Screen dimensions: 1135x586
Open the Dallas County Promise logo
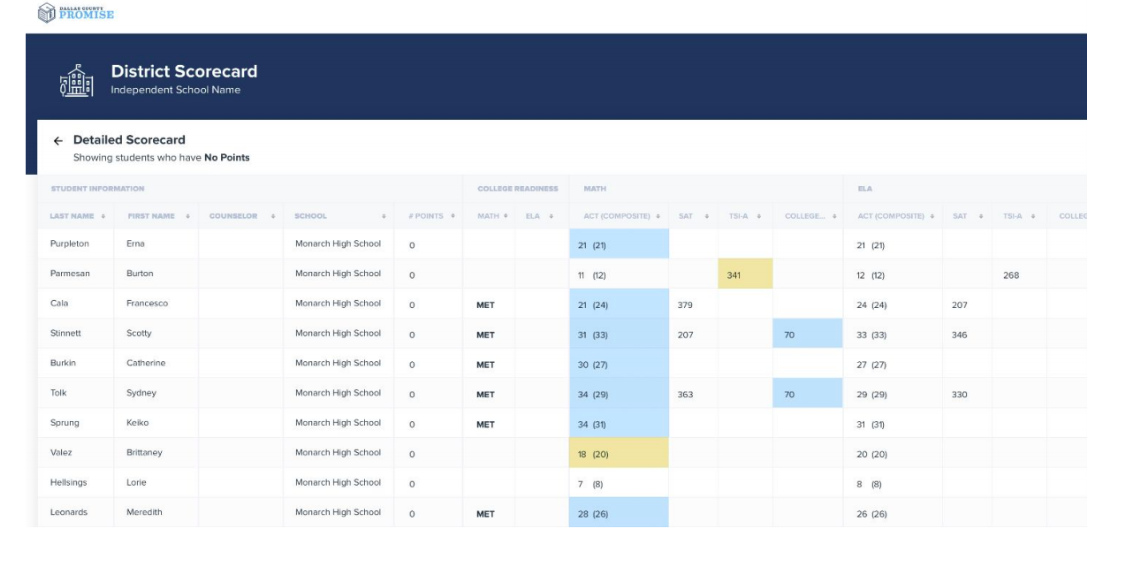click(76, 12)
